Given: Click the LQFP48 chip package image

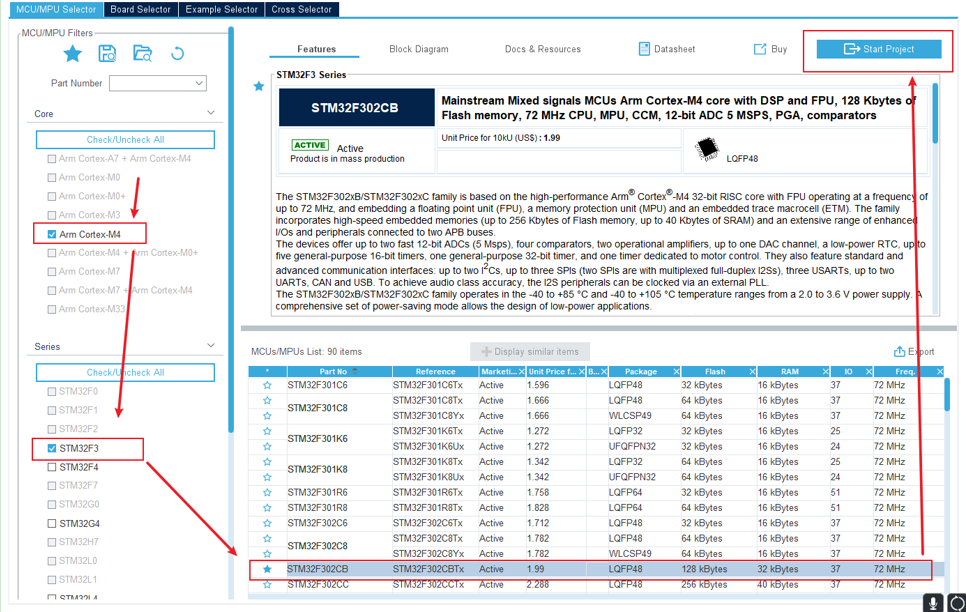Looking at the screenshot, I should (707, 150).
